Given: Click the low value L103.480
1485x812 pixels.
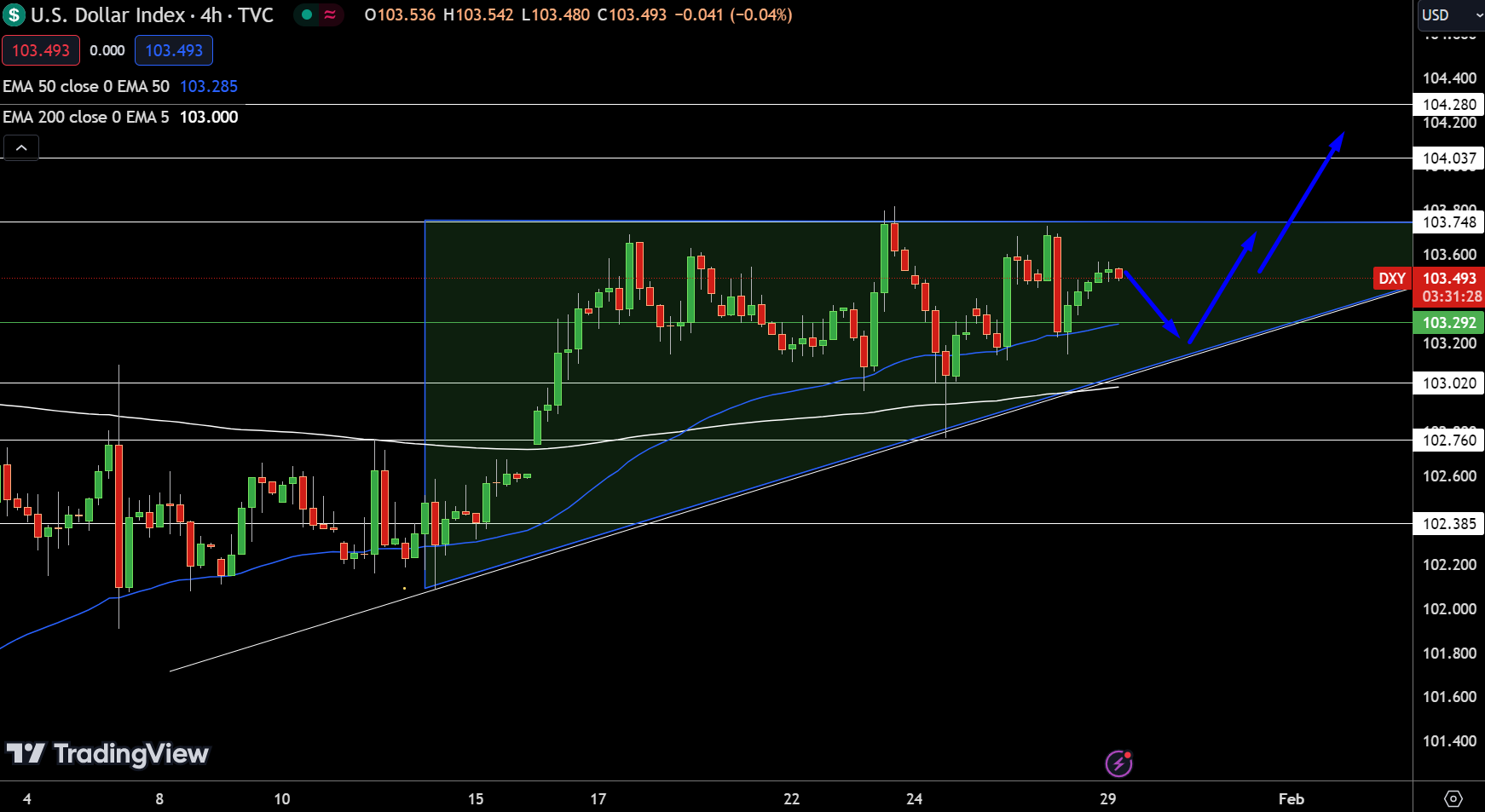Looking at the screenshot, I should pyautogui.click(x=556, y=14).
